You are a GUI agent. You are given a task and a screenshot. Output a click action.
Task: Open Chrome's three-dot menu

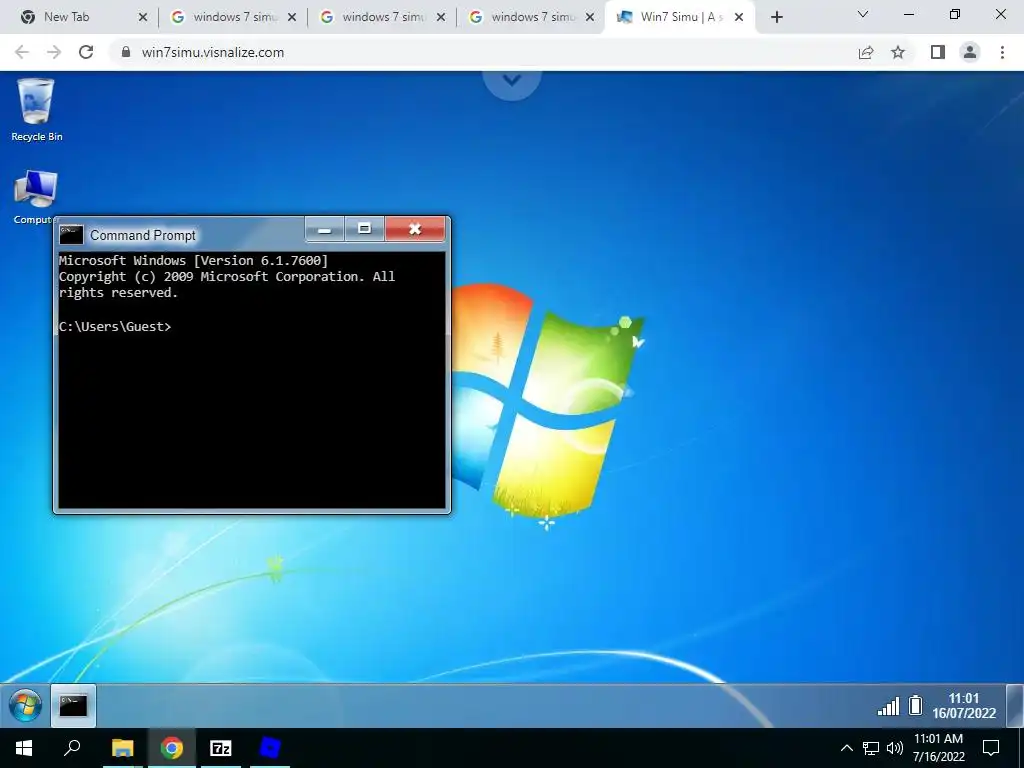[x=1002, y=52]
